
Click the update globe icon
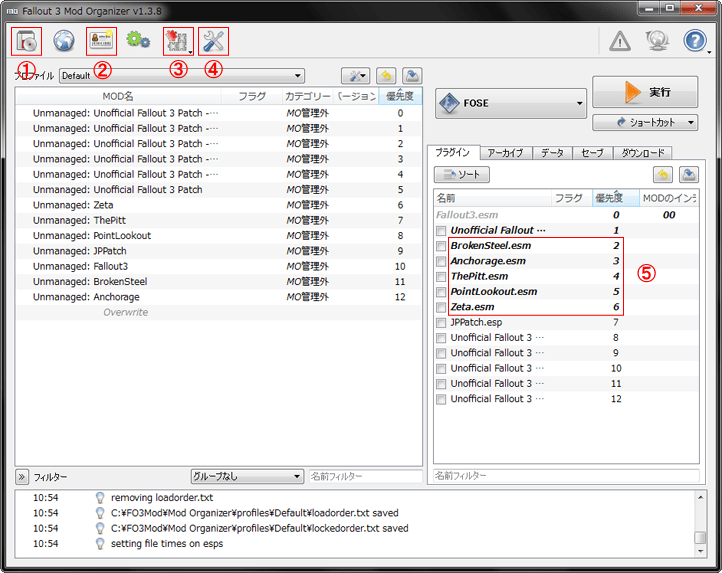tap(657, 41)
